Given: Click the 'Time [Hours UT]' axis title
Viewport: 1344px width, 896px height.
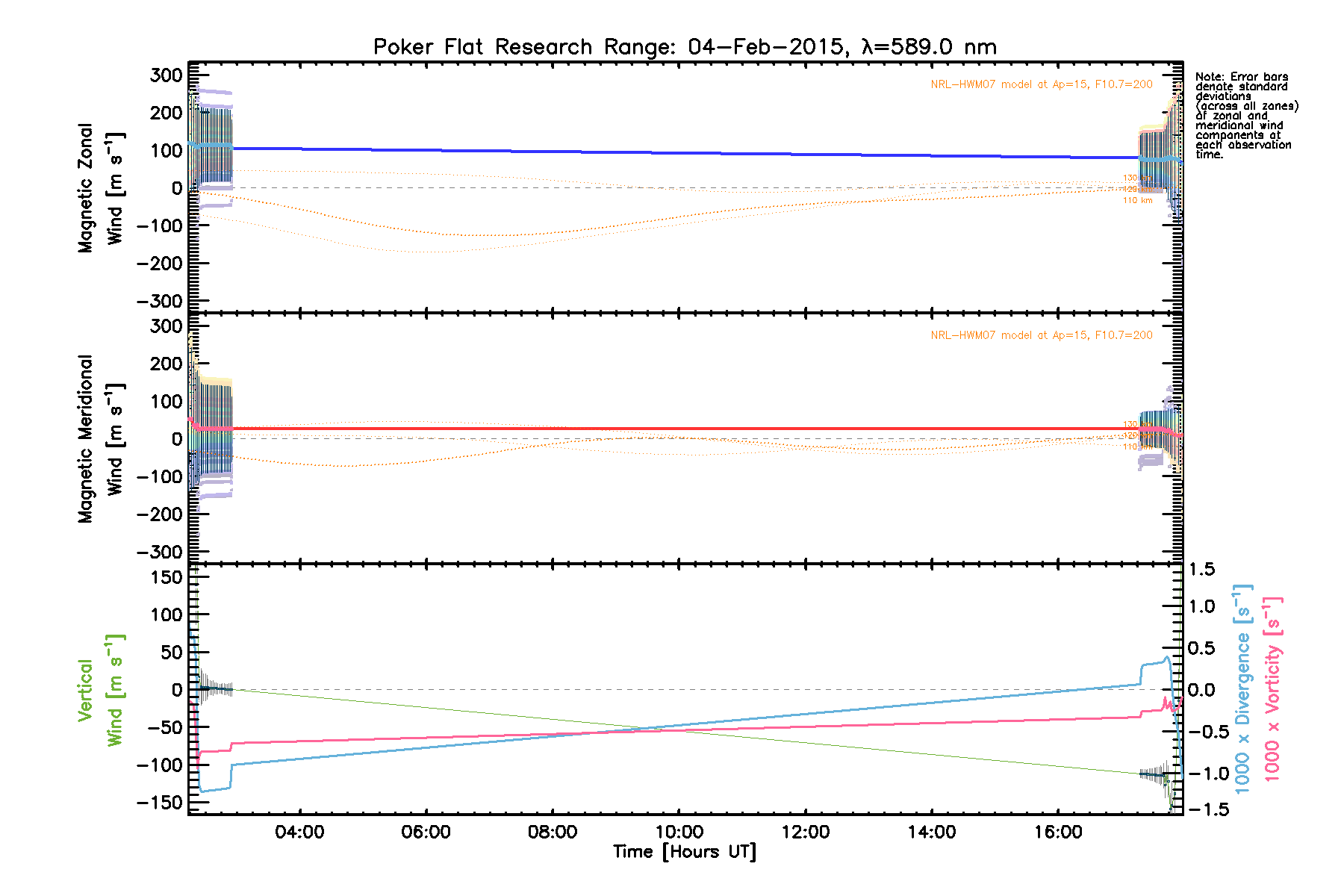Looking at the screenshot, I should click(684, 852).
